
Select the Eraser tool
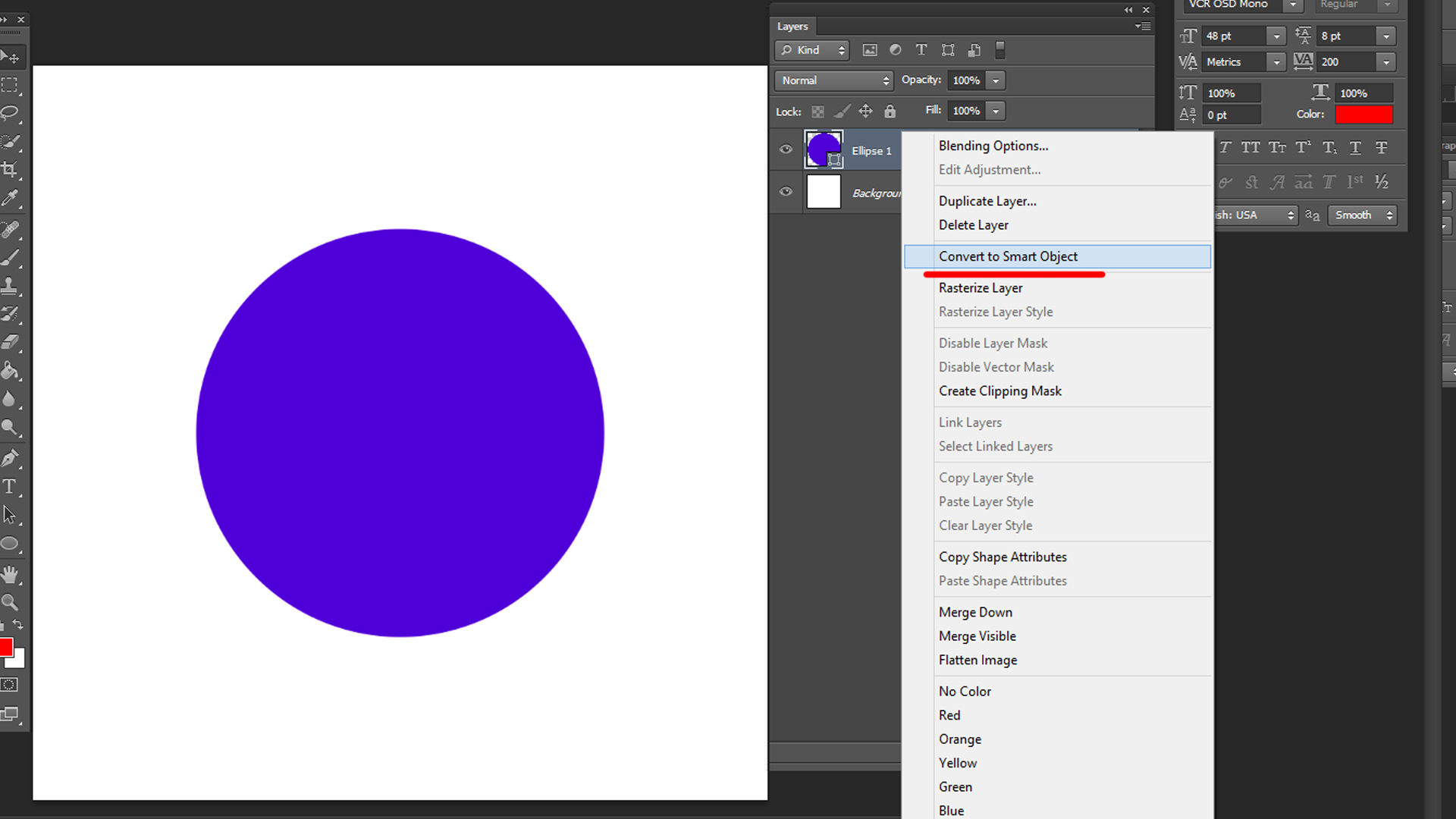(10, 342)
